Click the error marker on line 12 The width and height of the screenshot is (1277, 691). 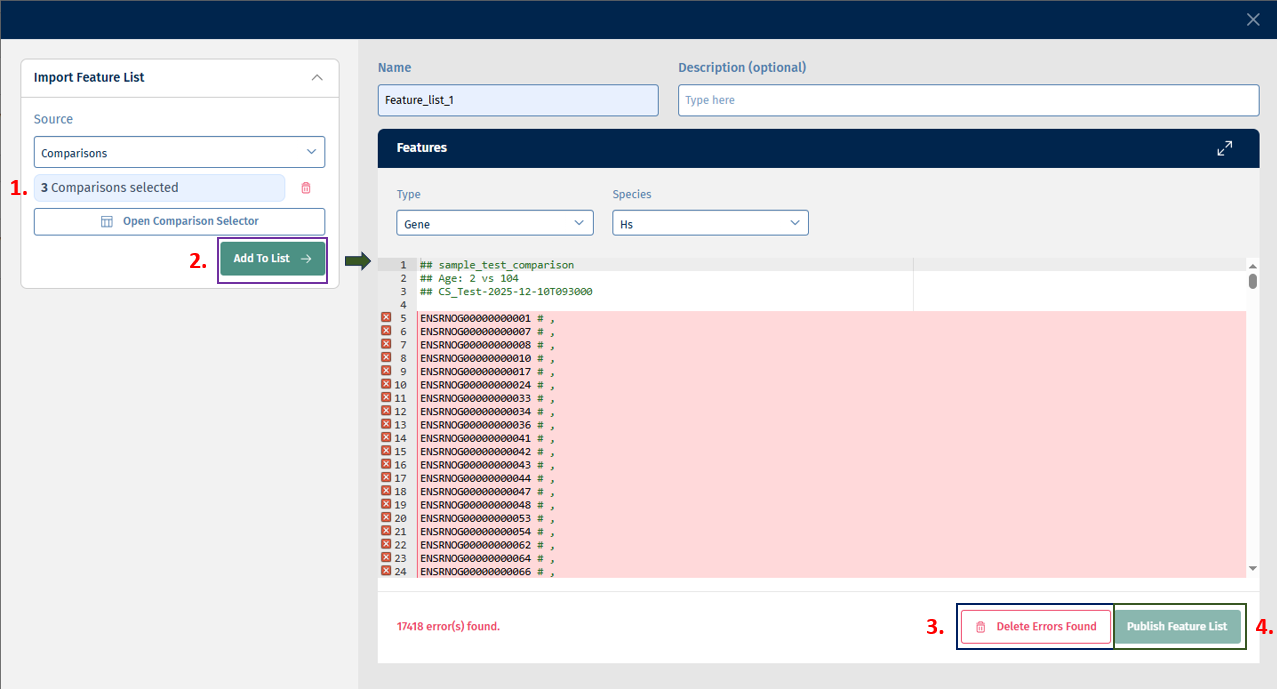click(x=386, y=411)
